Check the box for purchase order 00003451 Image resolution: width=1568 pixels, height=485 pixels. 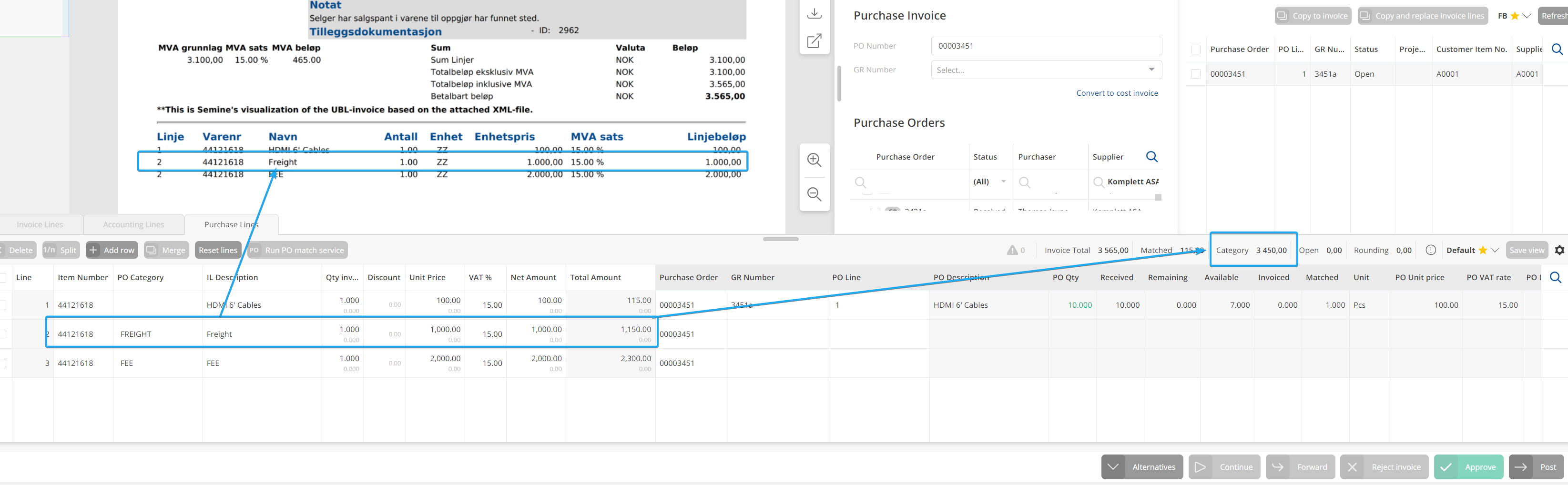point(1195,74)
